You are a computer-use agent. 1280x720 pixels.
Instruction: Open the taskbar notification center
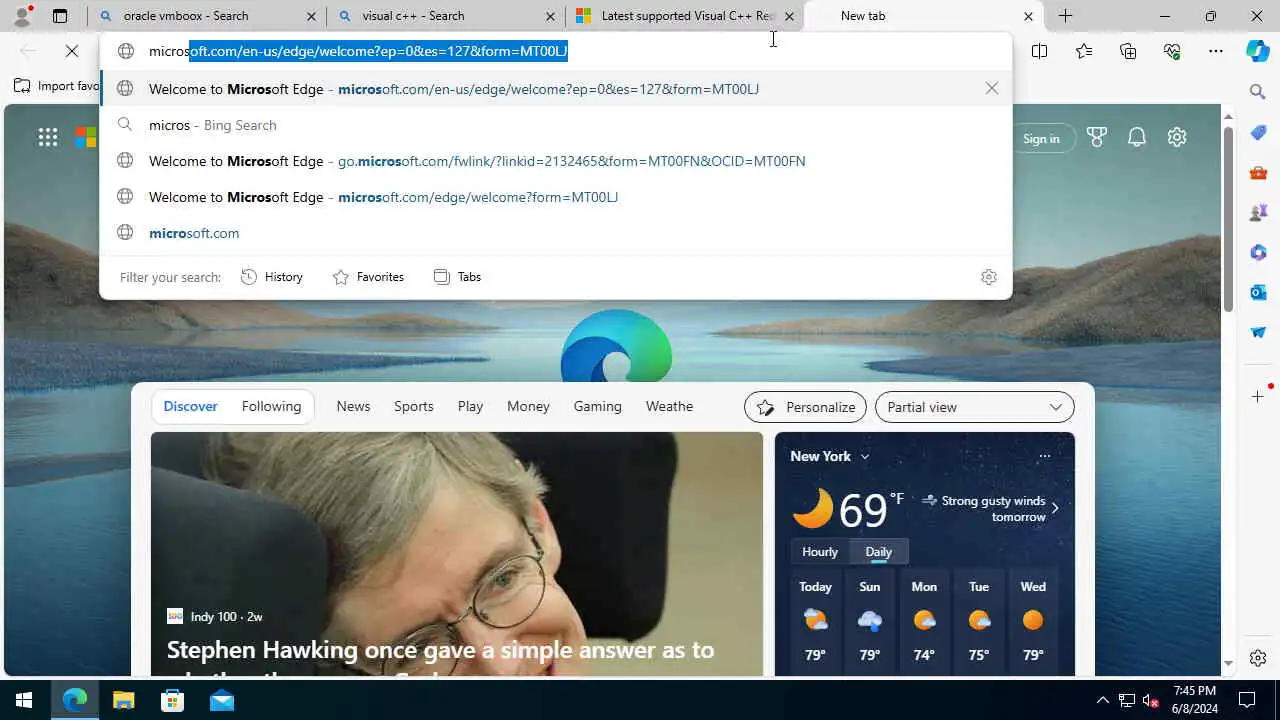click(x=1247, y=700)
